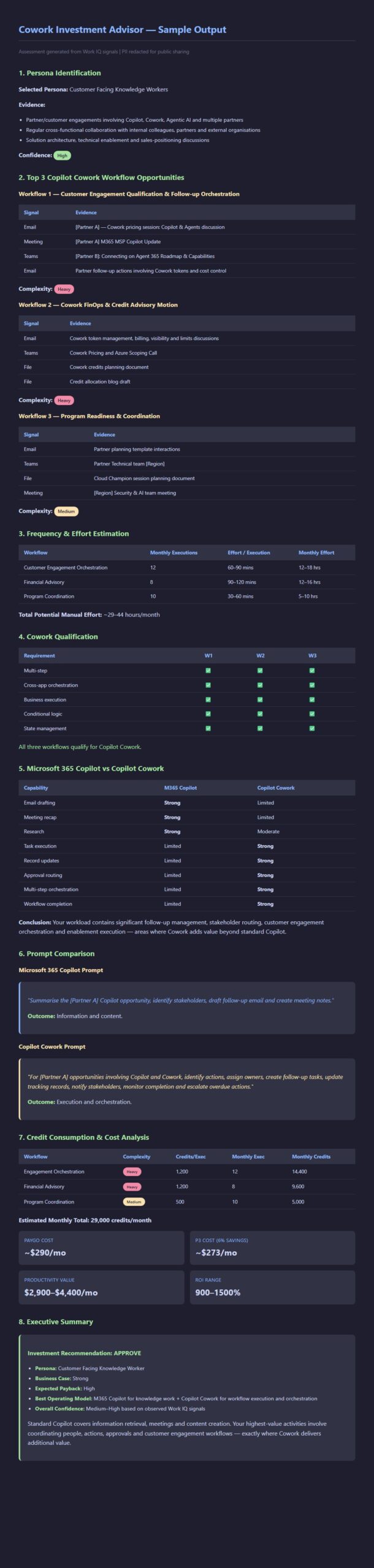Screen dimensions: 374x1568
Task: Toggle the State management W3 checkmark
Action: [x=312, y=728]
